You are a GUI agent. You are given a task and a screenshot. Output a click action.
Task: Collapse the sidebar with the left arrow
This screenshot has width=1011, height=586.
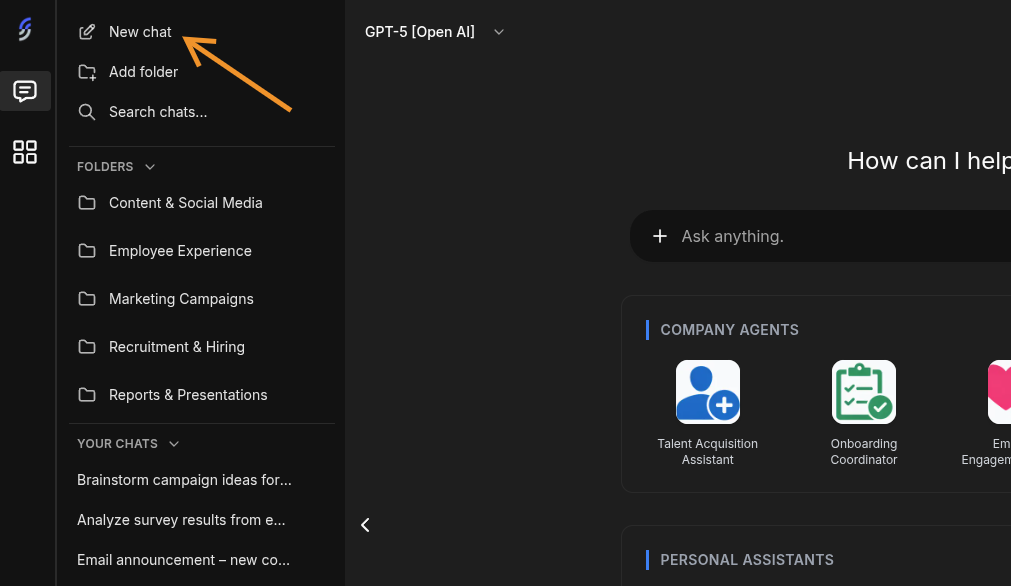point(365,525)
